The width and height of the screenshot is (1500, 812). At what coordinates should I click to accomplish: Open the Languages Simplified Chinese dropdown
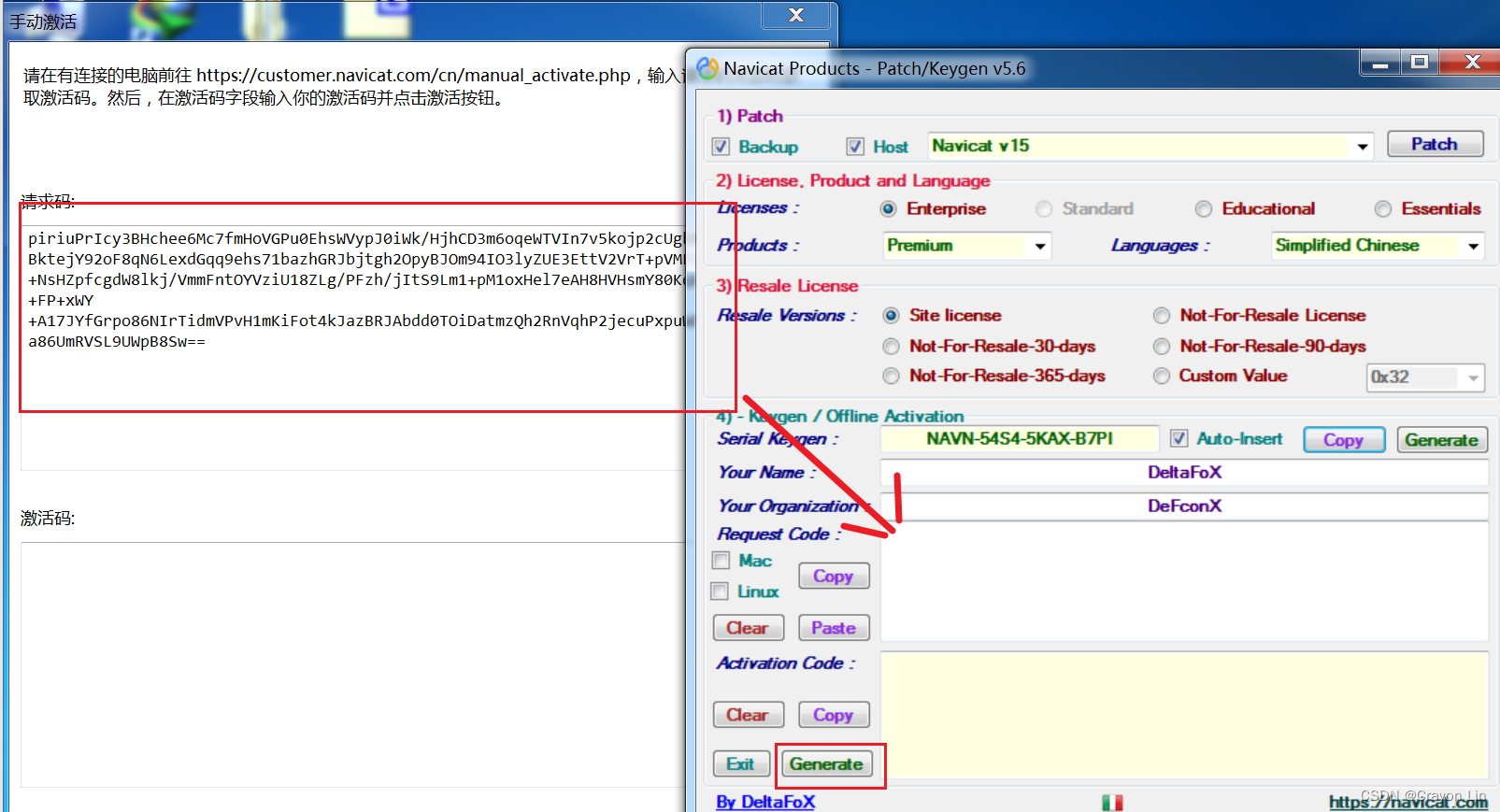point(1473,247)
